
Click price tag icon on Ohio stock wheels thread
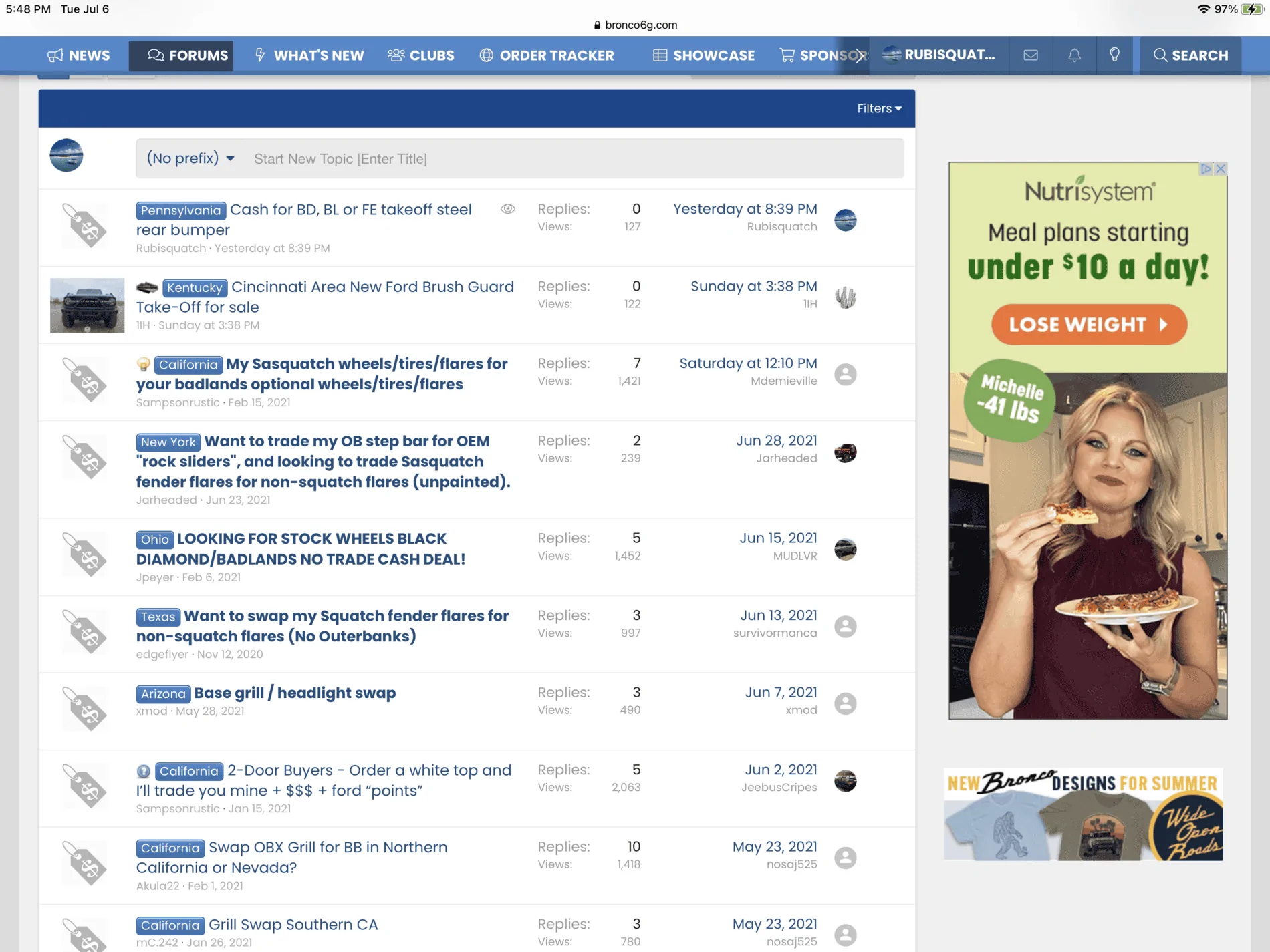point(85,554)
